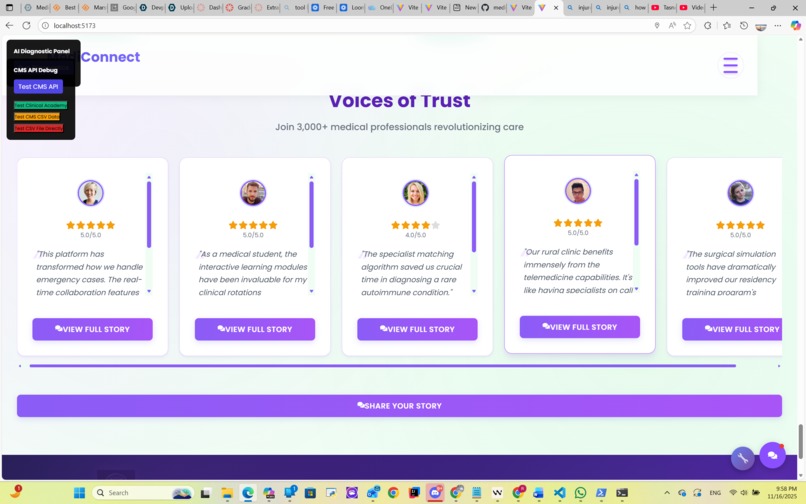Click the taskbar clock showing 9:58 PM
806x504 pixels.
(x=781, y=493)
